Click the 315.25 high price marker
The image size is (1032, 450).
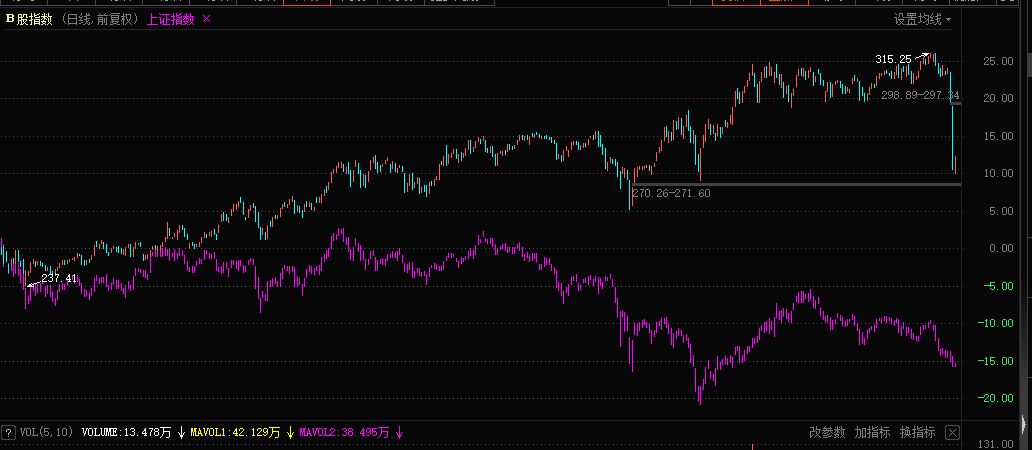[x=892, y=60]
